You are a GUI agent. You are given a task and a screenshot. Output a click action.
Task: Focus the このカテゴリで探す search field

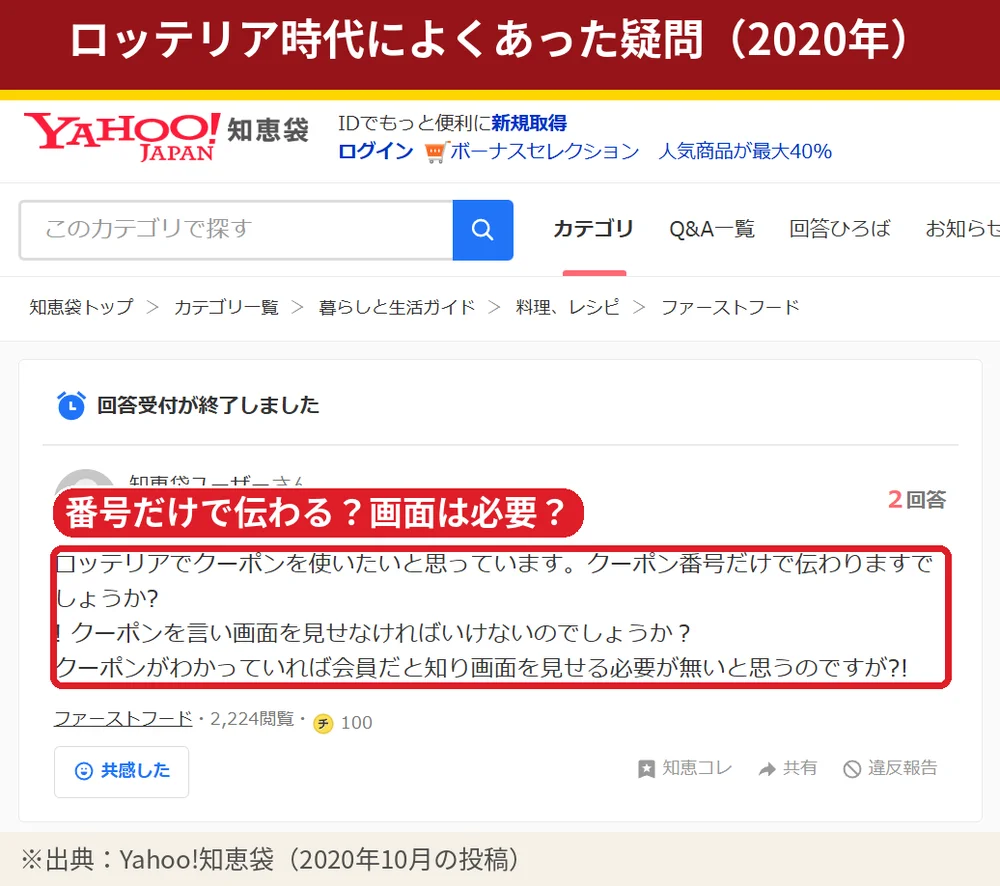[236, 230]
